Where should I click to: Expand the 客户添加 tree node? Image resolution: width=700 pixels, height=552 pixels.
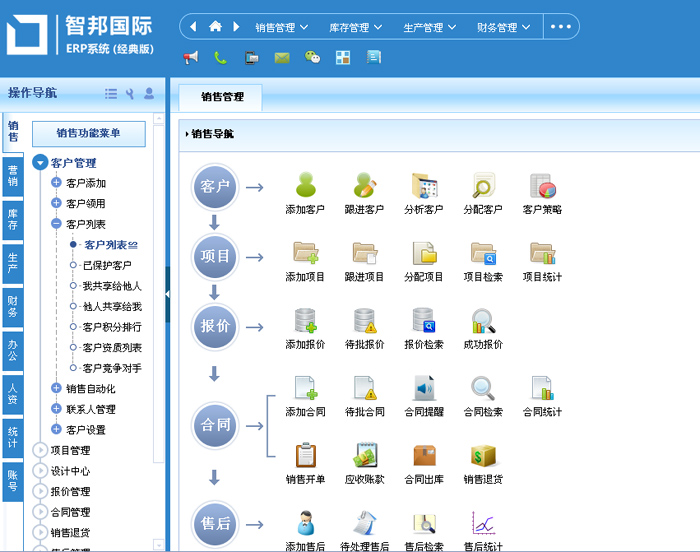pyautogui.click(x=57, y=183)
